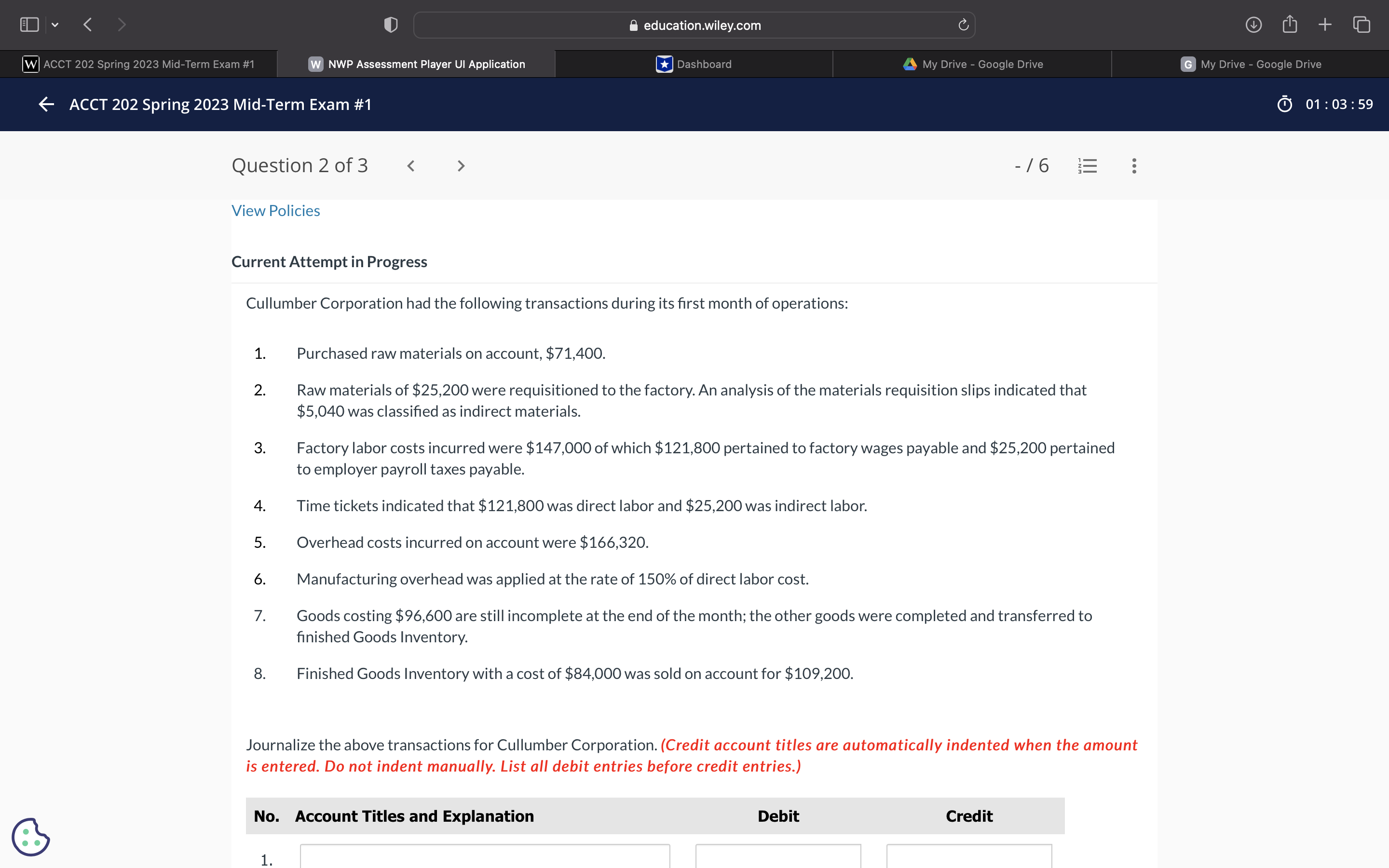Click the browser back navigation arrow
1389x868 pixels.
pyautogui.click(x=87, y=24)
